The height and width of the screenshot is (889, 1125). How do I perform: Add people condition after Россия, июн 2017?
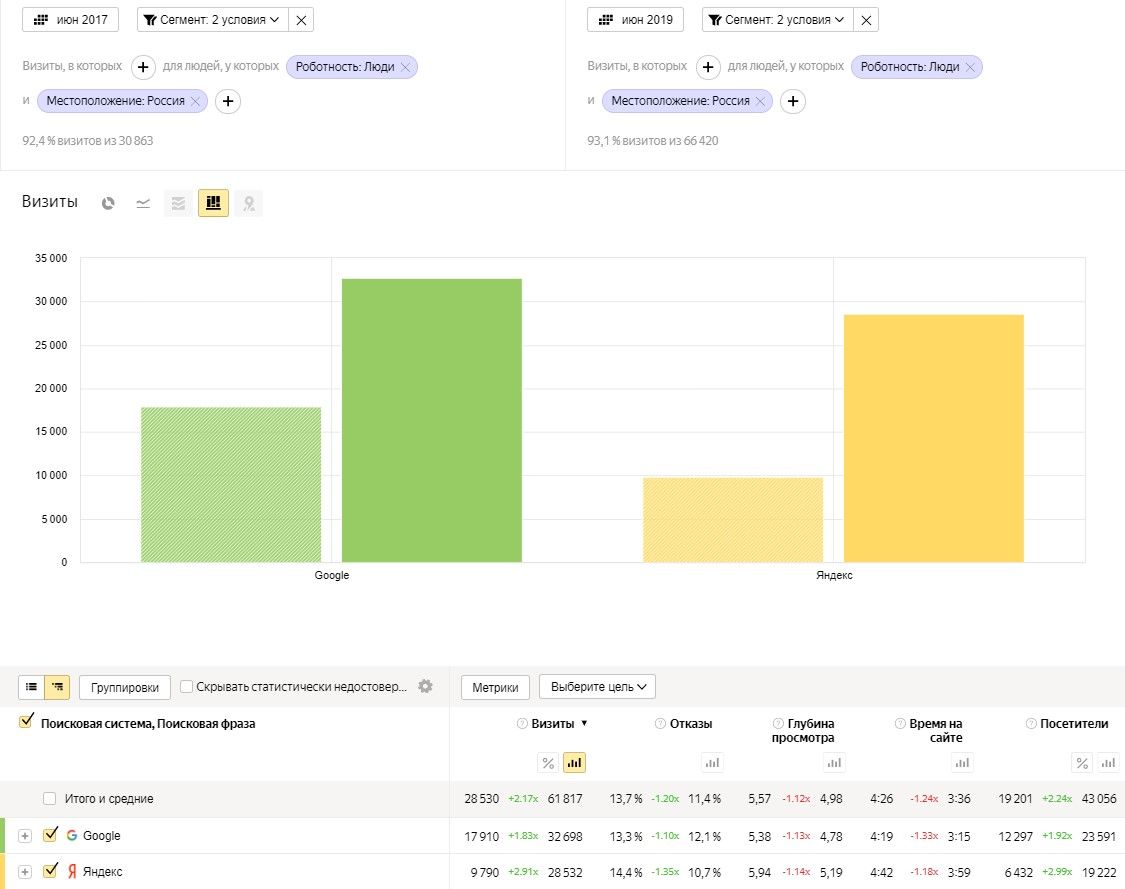point(227,101)
